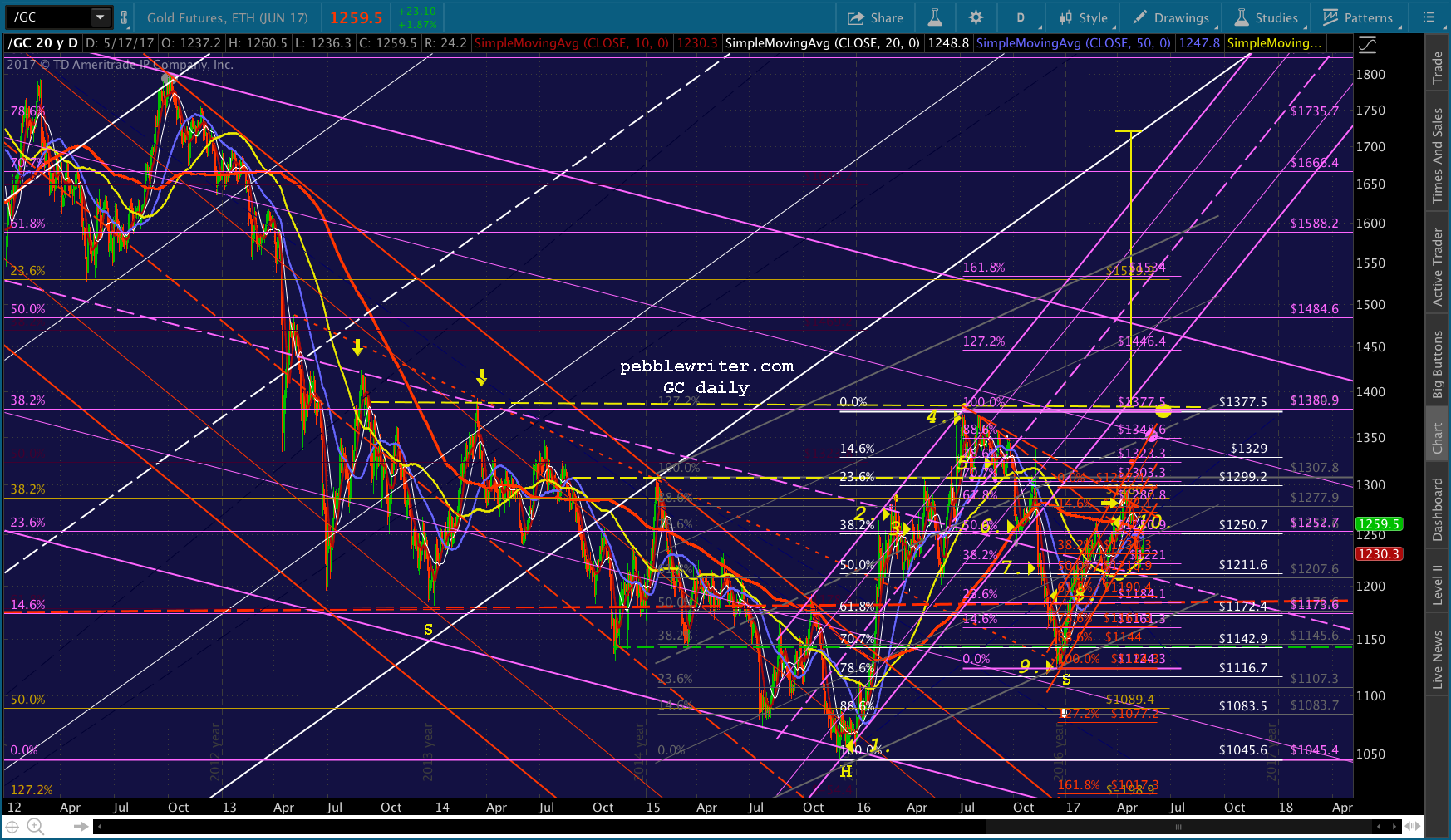Click the $1250.7 price level label
1451x840 pixels.
[x=1242, y=525]
